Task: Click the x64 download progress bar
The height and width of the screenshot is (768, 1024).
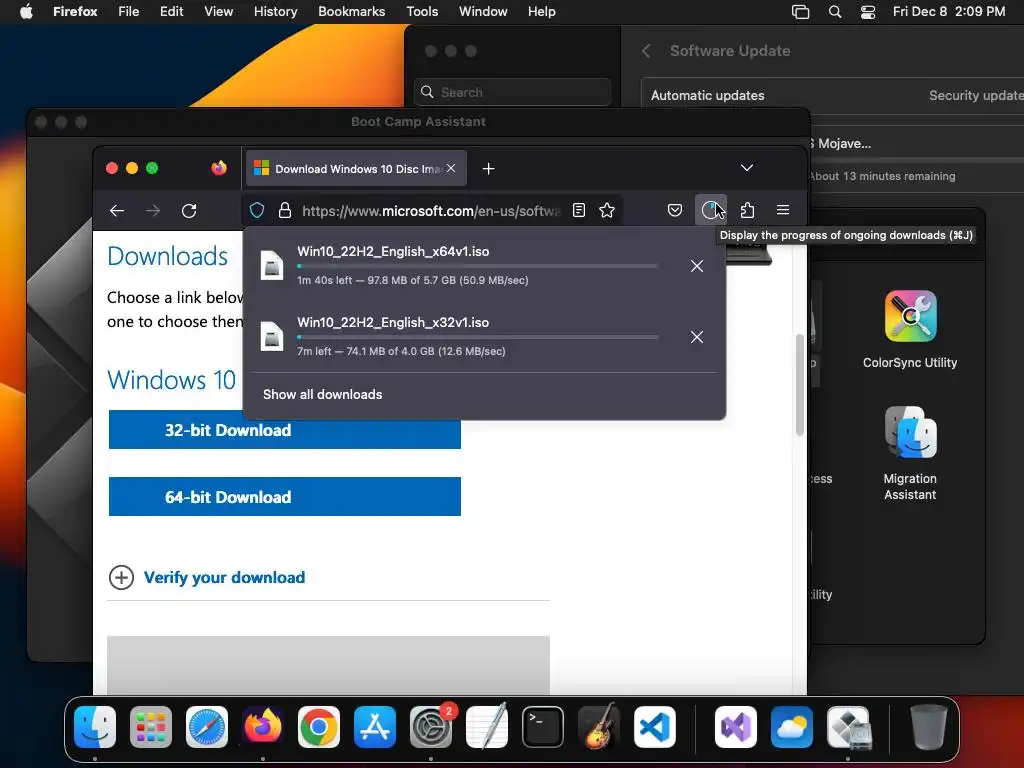Action: 477,266
